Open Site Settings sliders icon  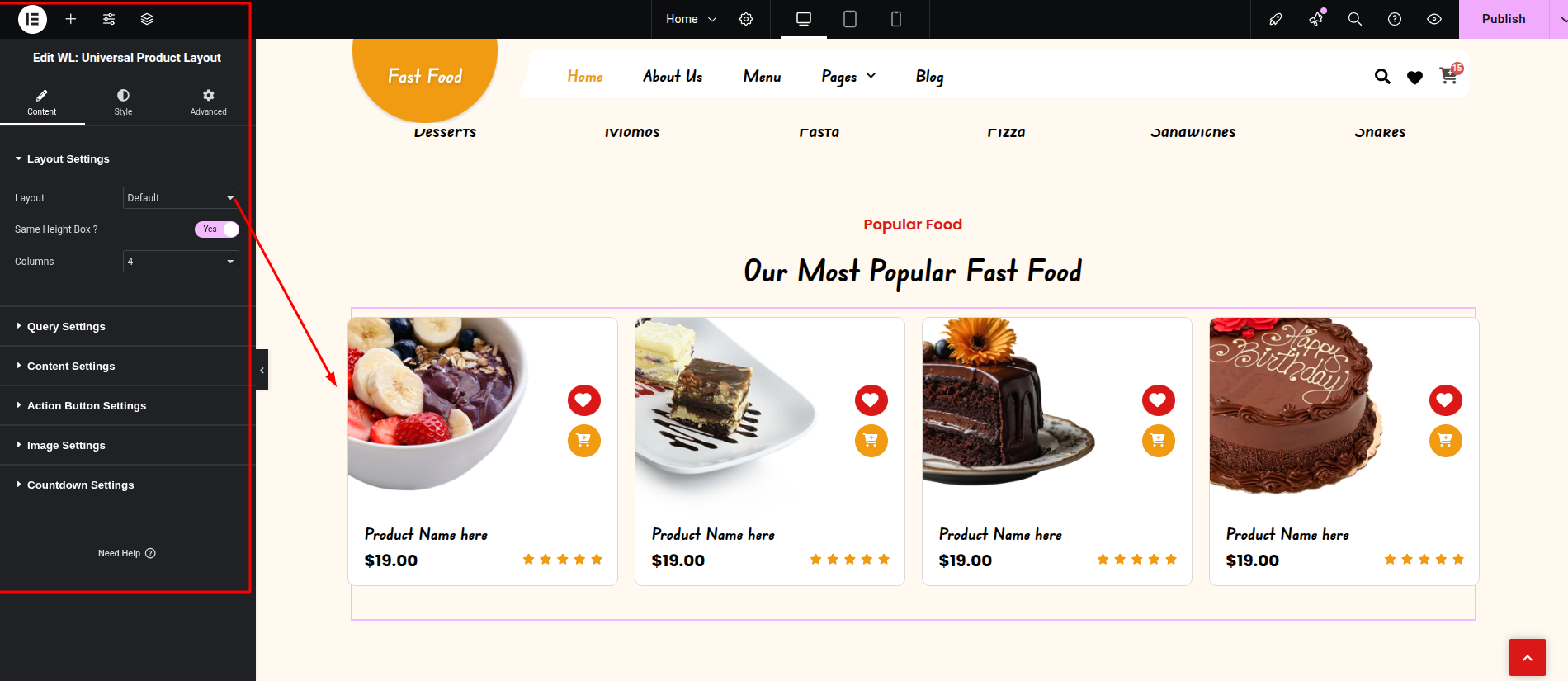click(x=109, y=19)
